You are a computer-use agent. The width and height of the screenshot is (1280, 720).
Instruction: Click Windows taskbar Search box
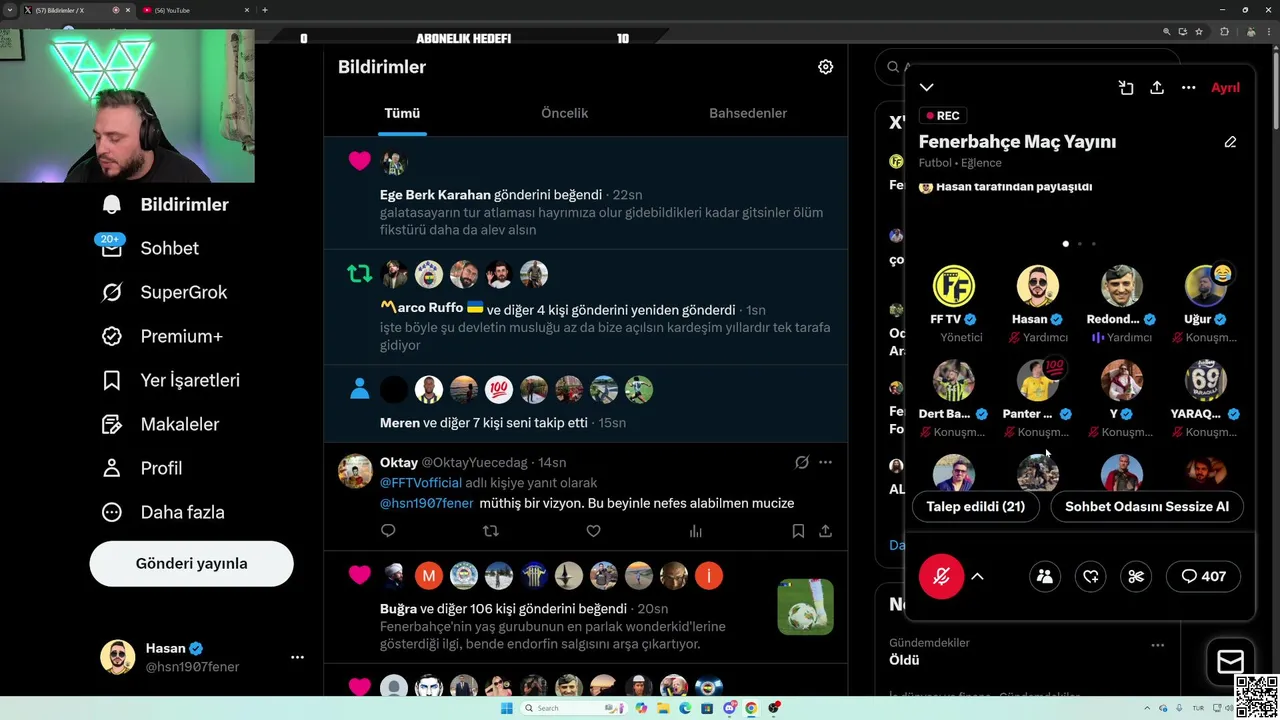pos(573,708)
